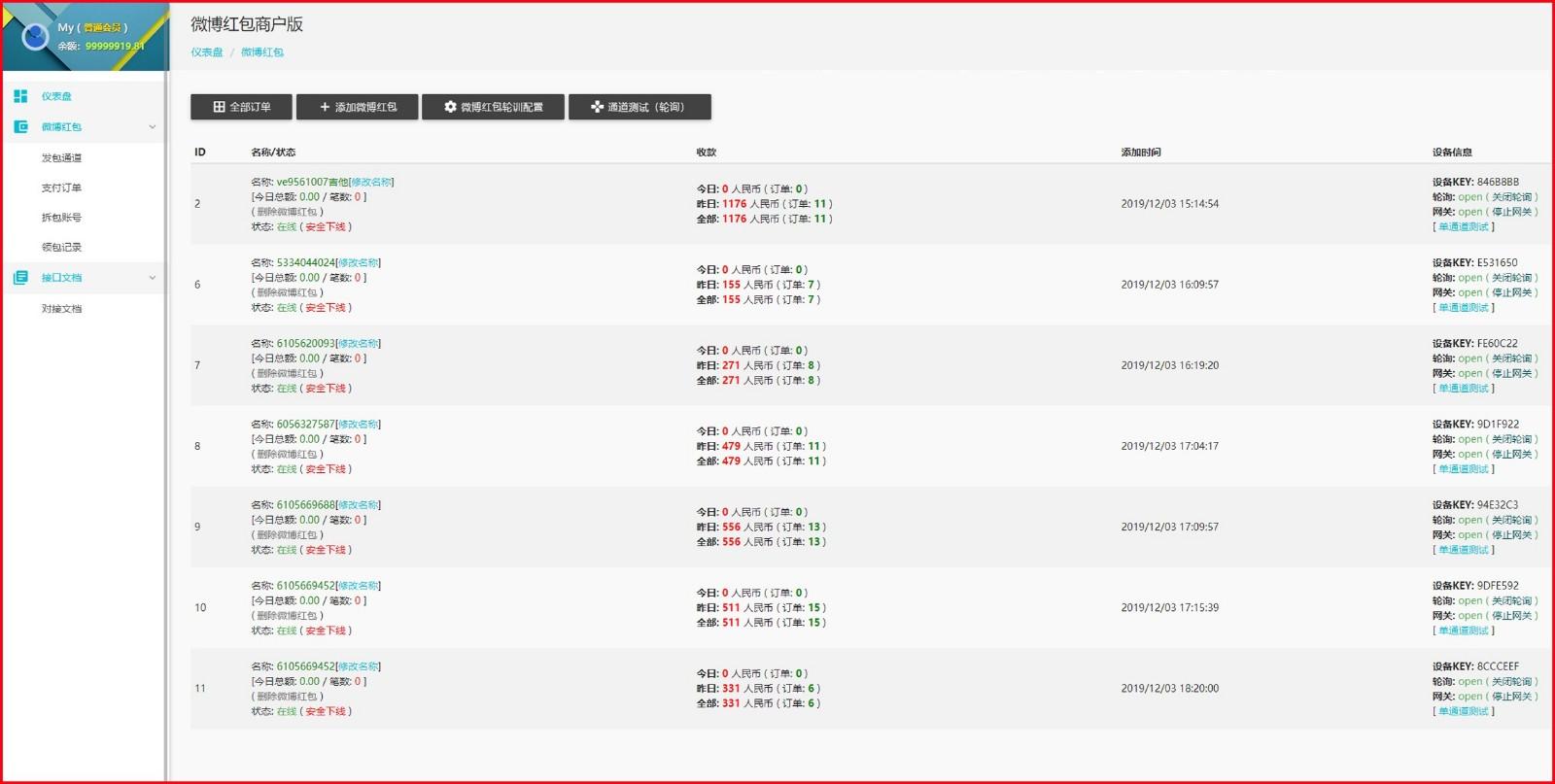Click the 接口文档 document icon in sidebar
This screenshot has width=1555, height=784.
20,277
